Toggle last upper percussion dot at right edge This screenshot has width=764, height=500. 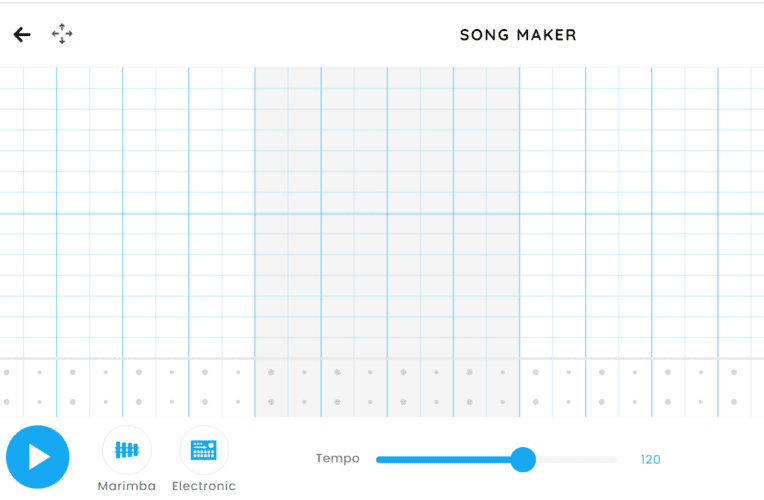tap(734, 372)
